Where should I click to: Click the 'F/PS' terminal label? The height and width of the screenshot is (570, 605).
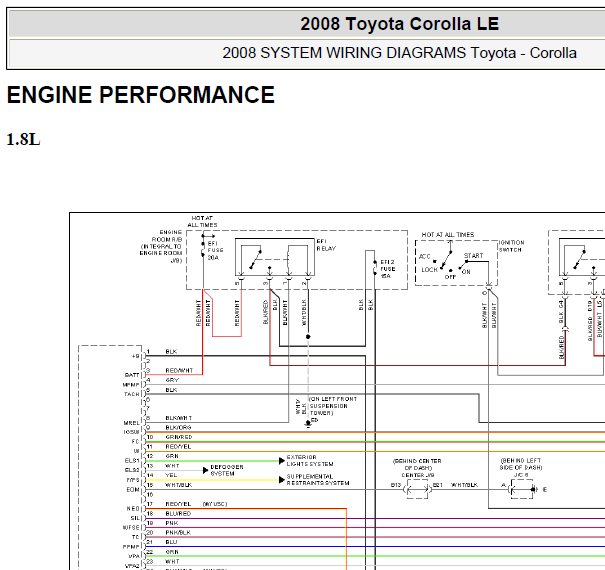pos(133,480)
